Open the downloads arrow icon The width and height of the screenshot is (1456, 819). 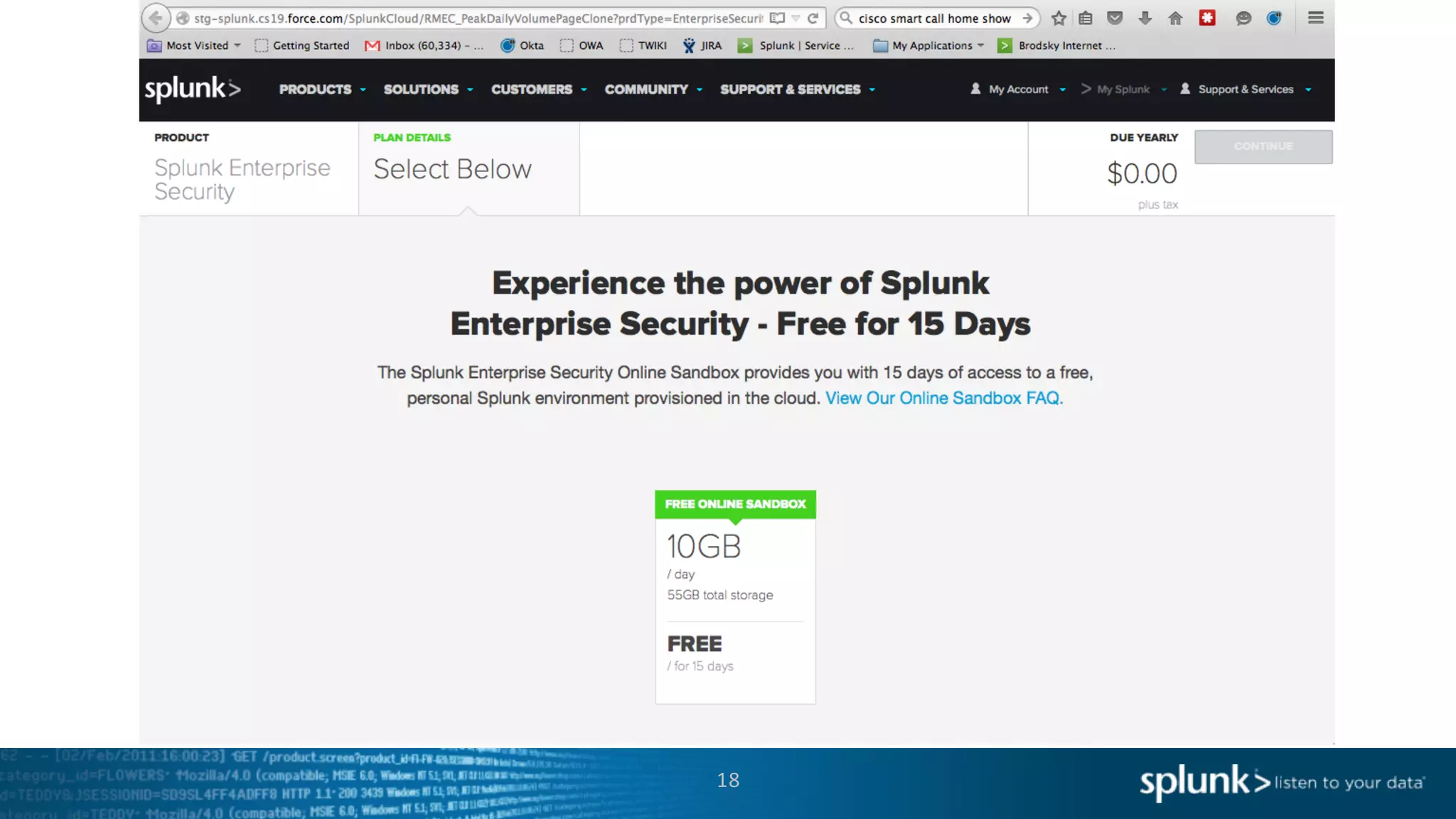(1145, 18)
